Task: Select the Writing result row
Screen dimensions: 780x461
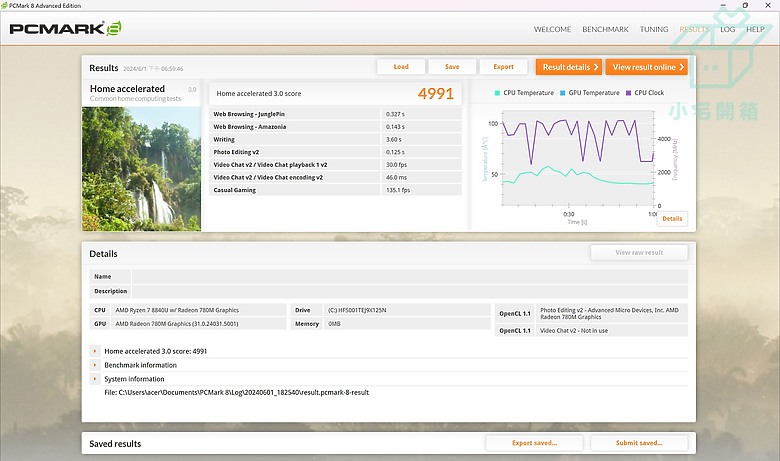Action: coord(335,139)
